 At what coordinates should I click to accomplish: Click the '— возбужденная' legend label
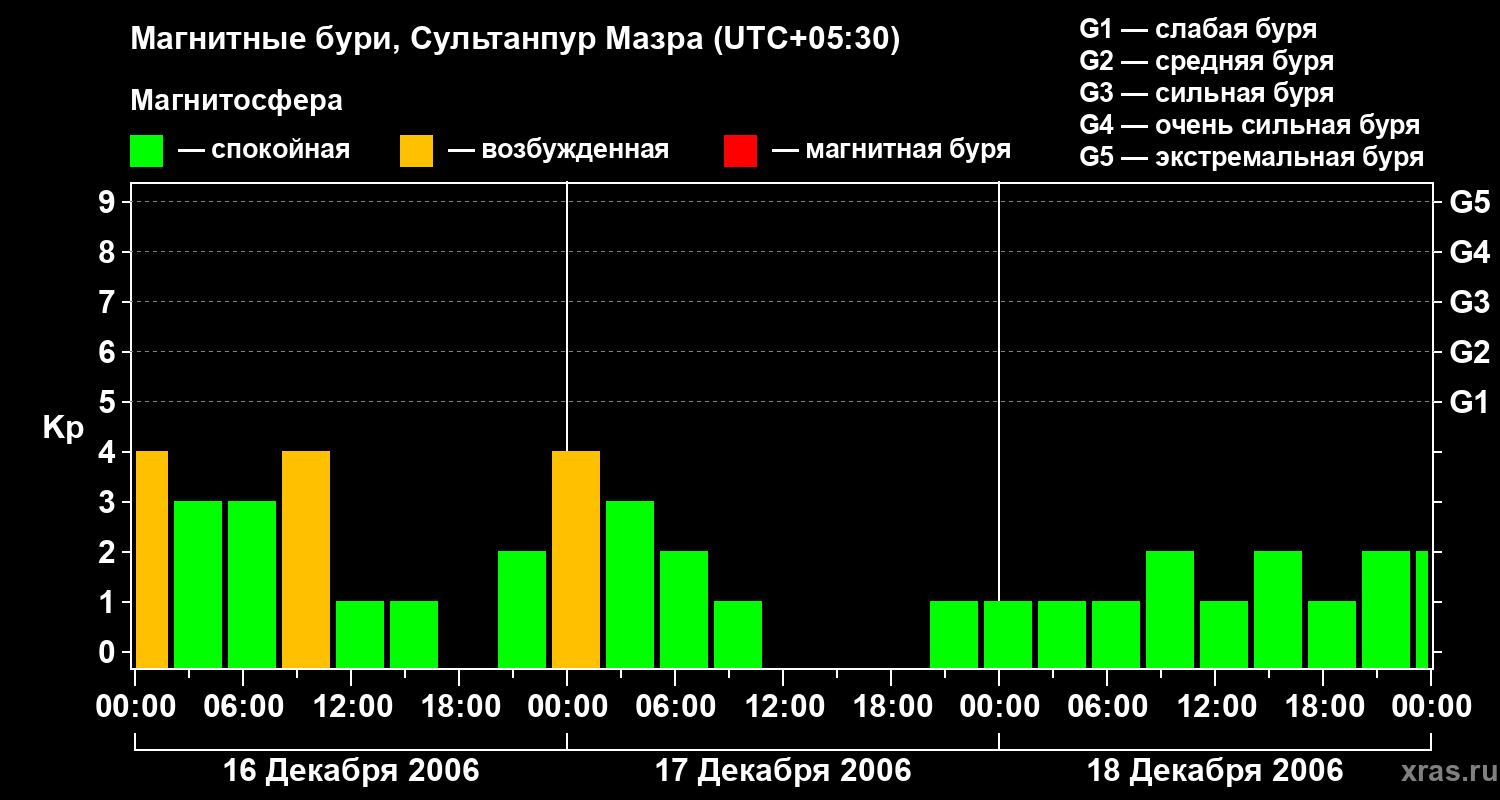(558, 151)
